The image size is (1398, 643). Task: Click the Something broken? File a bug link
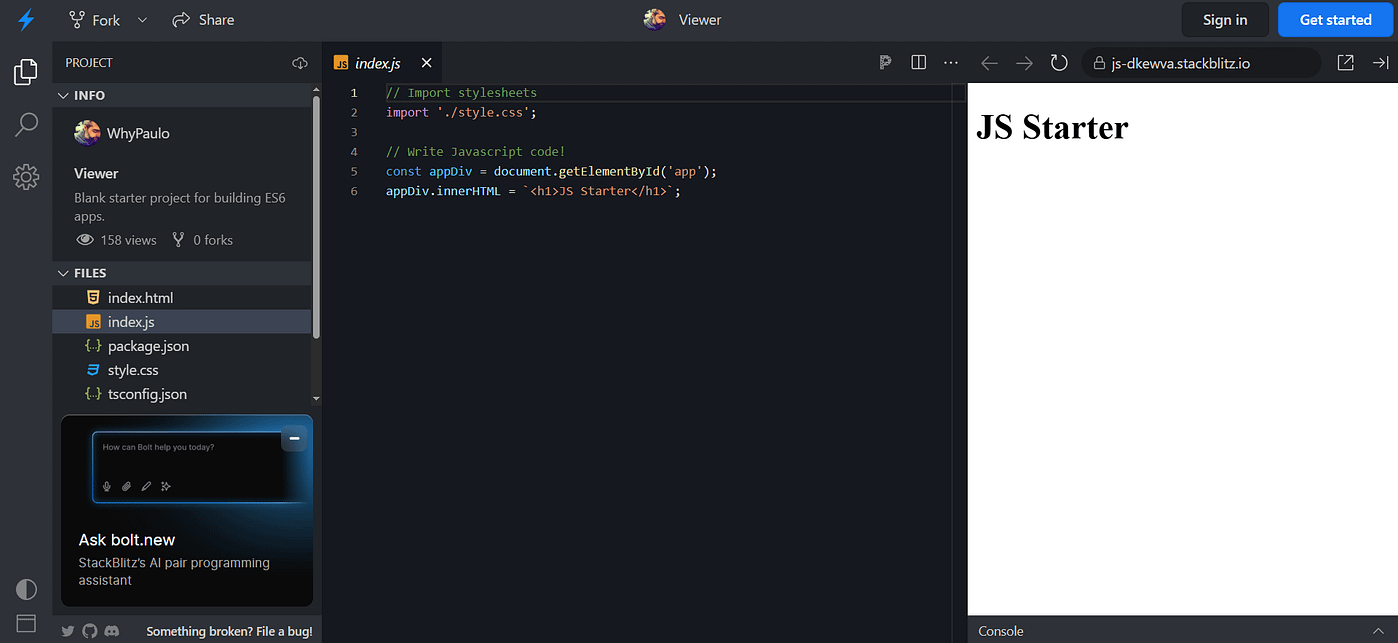coord(229,631)
